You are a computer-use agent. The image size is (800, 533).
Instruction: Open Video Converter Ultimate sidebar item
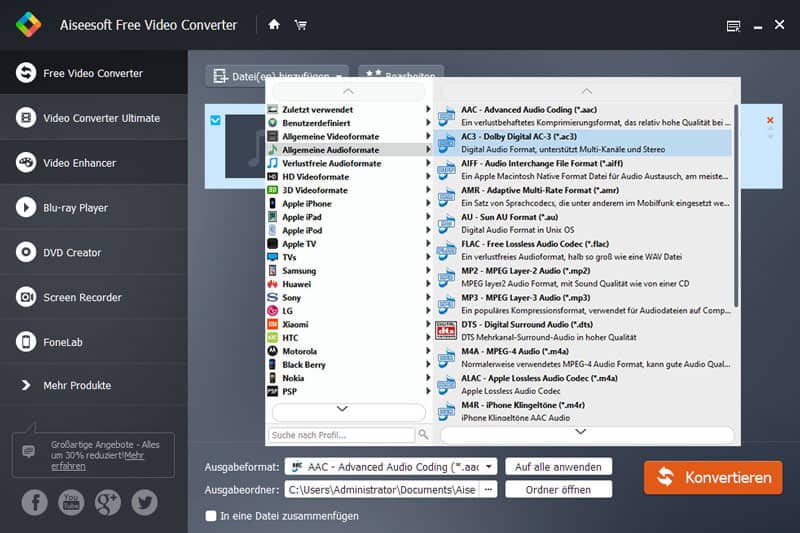pos(93,118)
